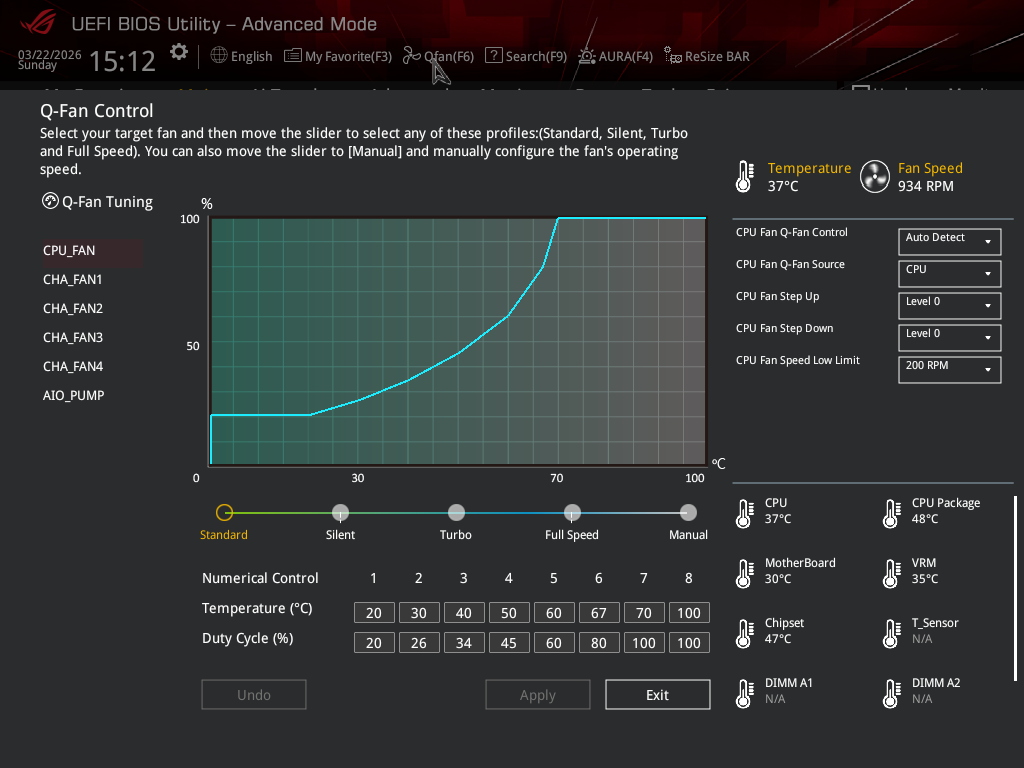
Task: Open the settings gear next to clock
Action: click(x=178, y=52)
